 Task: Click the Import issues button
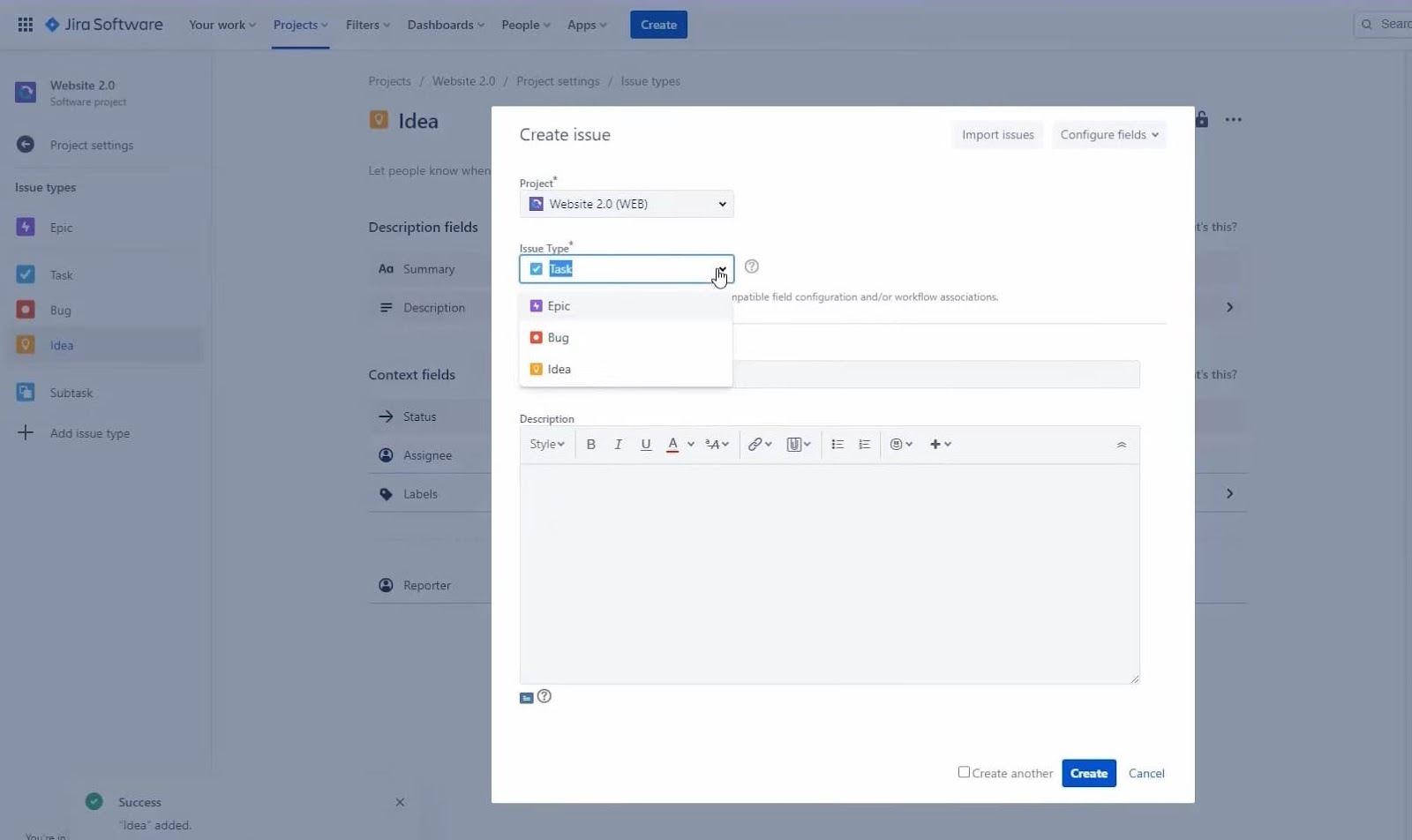(997, 134)
